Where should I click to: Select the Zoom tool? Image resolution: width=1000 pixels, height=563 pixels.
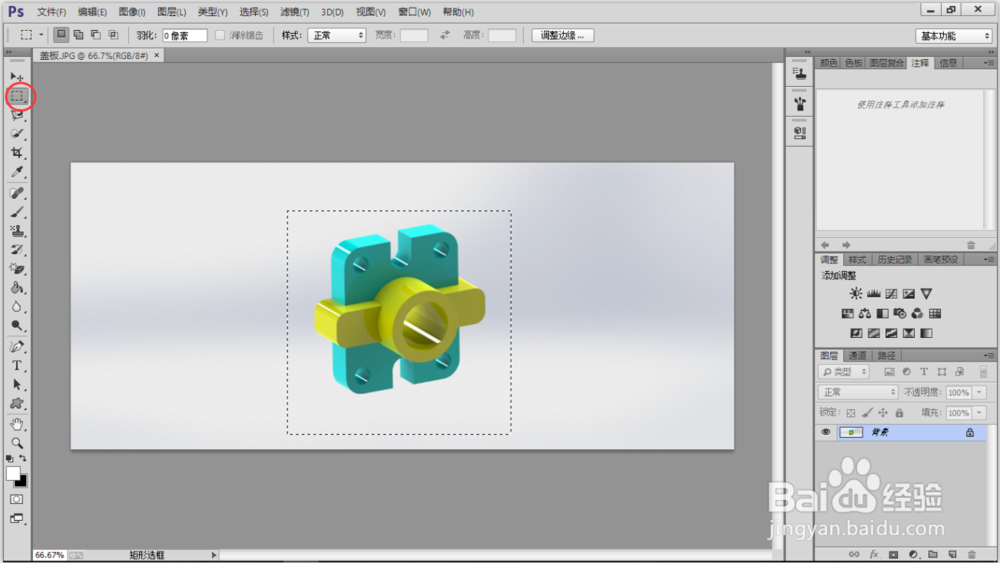coord(17,443)
